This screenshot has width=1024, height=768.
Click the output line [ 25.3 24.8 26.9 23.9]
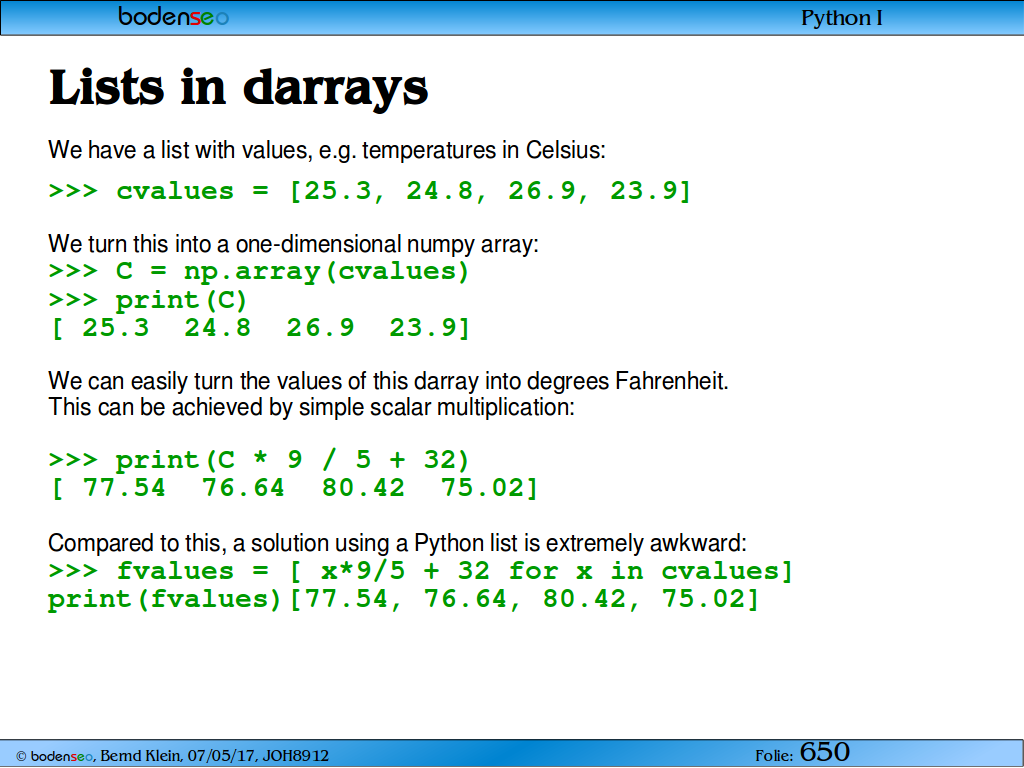click(260, 328)
